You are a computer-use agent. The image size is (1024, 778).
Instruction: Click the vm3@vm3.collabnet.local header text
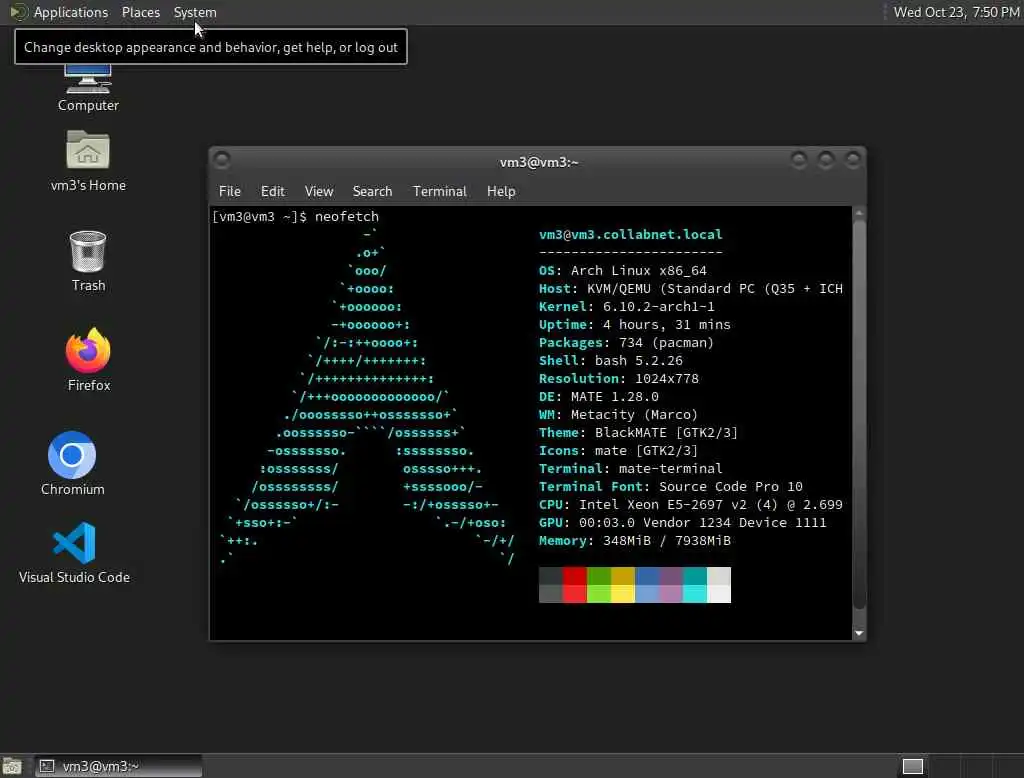pyautogui.click(x=630, y=235)
